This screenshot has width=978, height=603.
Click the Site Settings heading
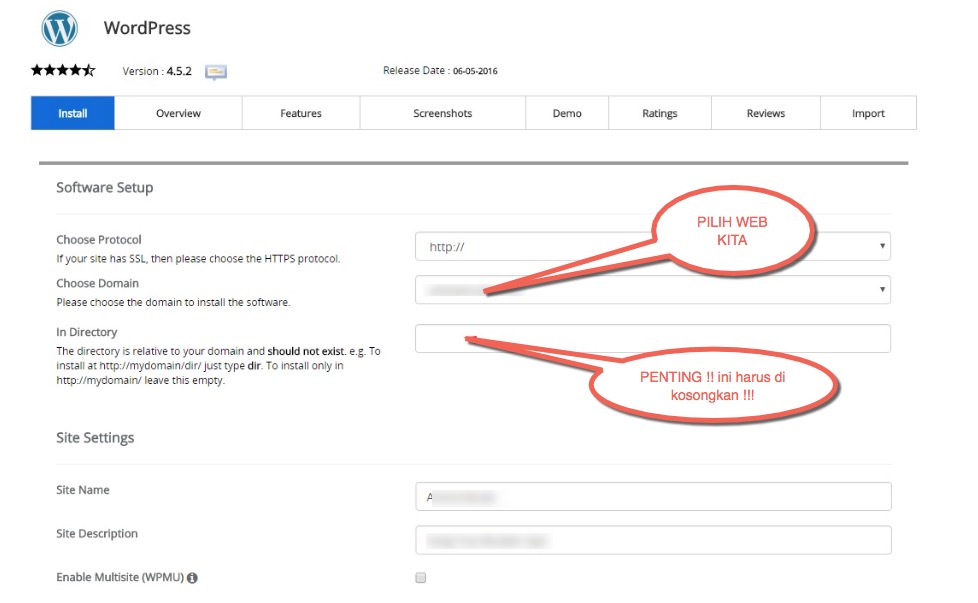click(95, 438)
